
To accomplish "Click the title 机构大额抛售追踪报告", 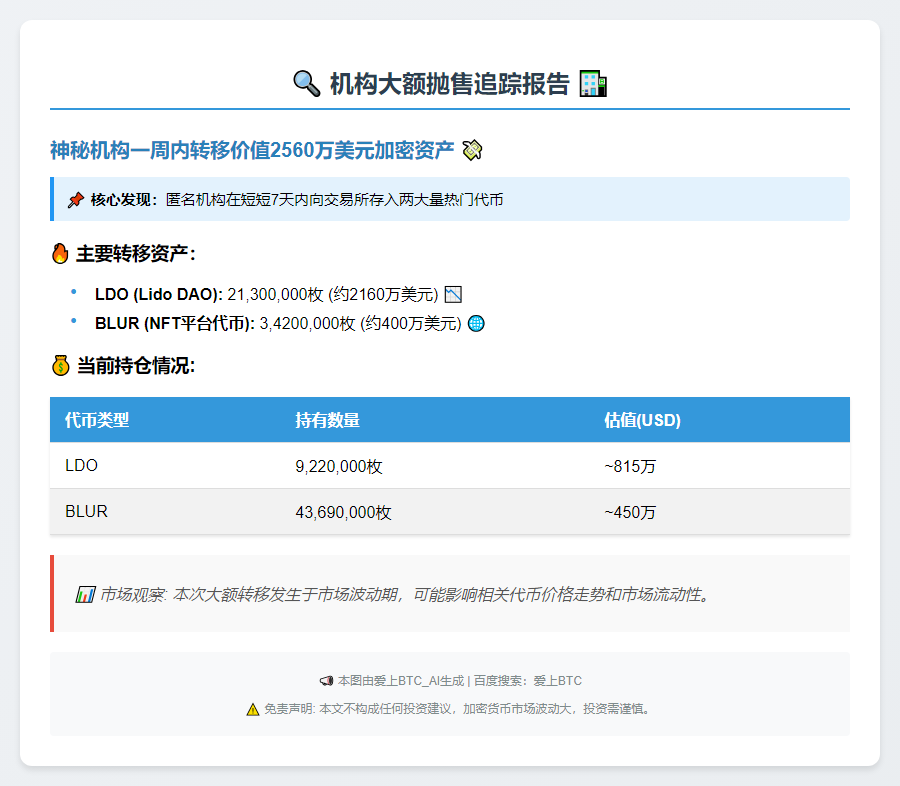I will (x=449, y=84).
